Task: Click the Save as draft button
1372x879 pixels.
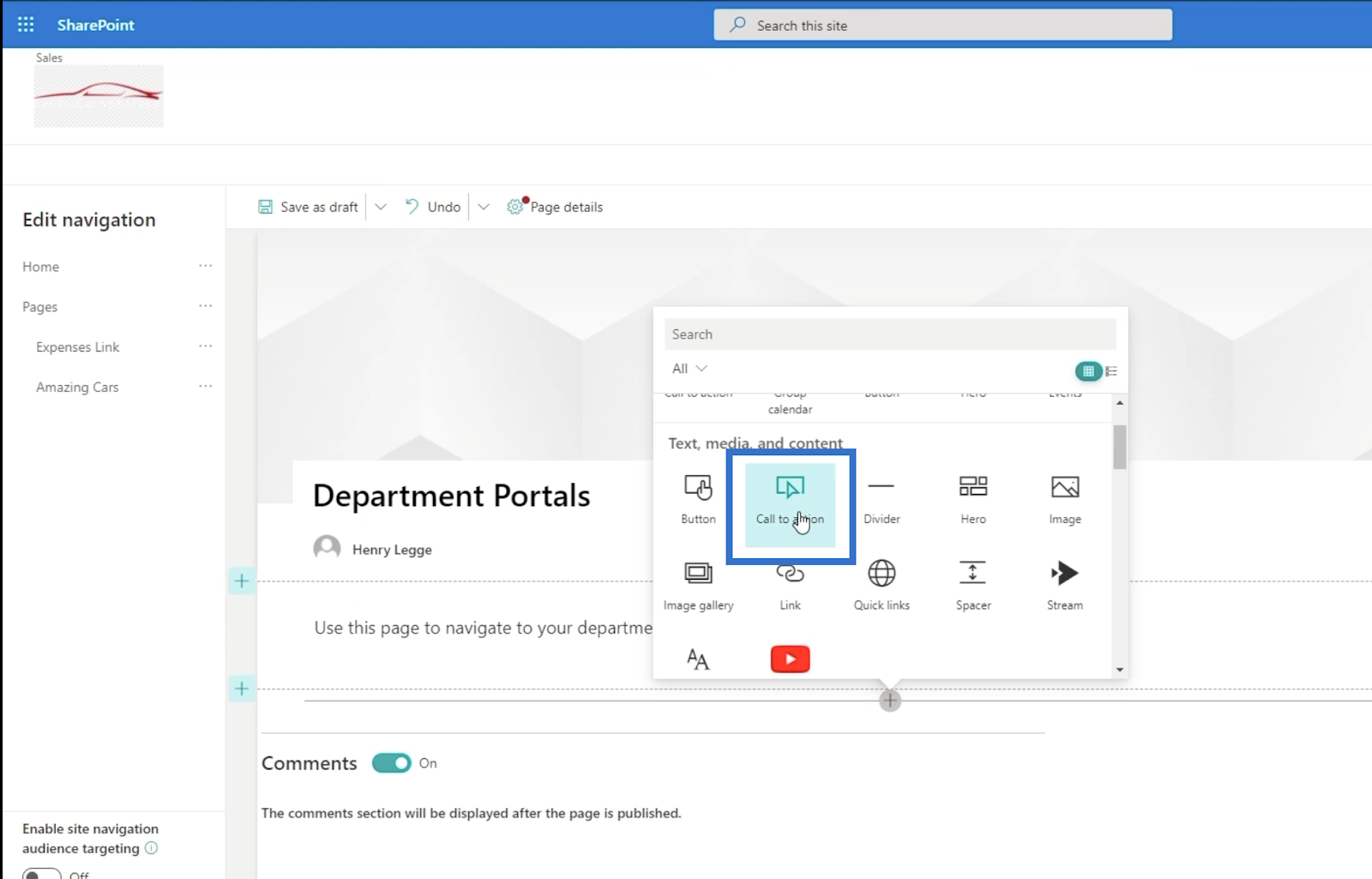Action: (x=309, y=207)
